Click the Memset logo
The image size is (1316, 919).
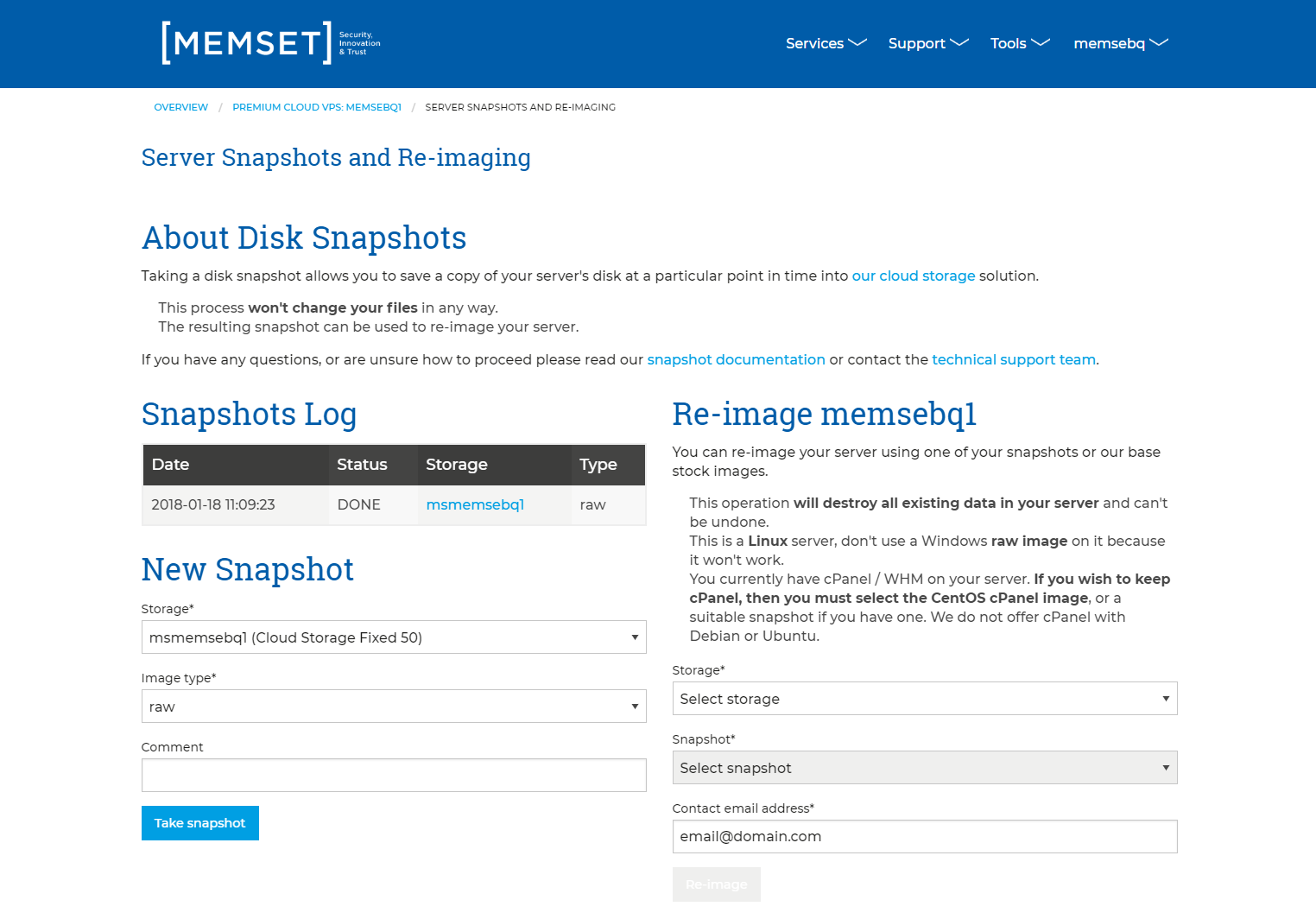(x=270, y=43)
